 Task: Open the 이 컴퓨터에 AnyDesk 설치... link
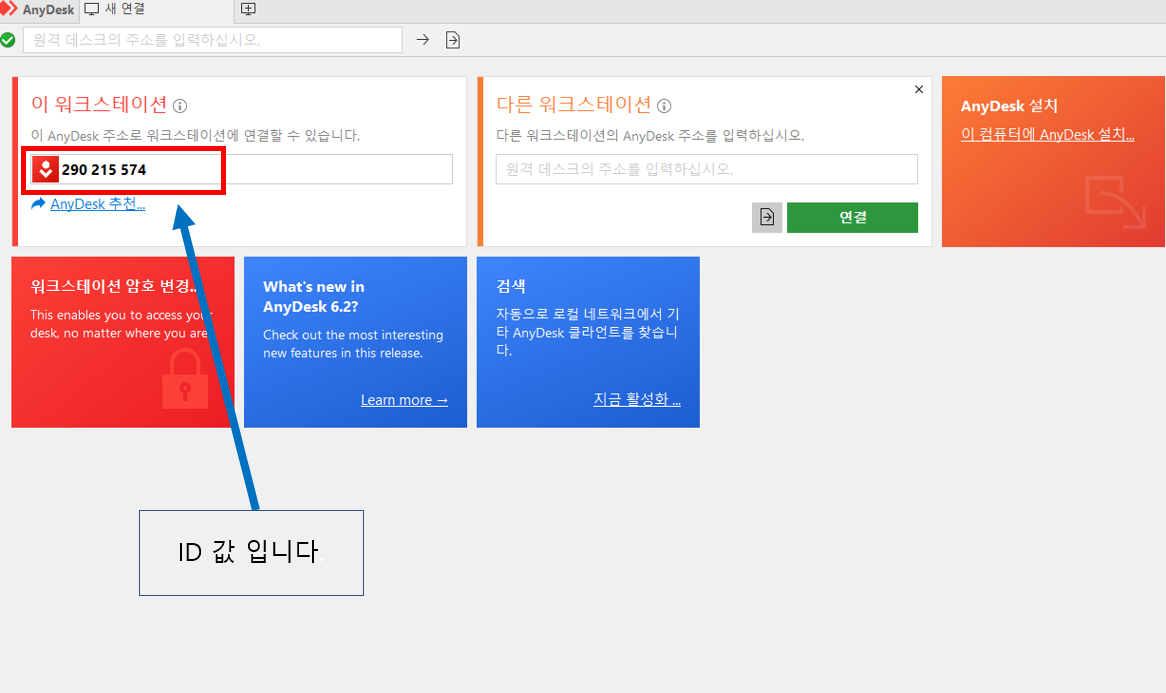click(x=1047, y=135)
